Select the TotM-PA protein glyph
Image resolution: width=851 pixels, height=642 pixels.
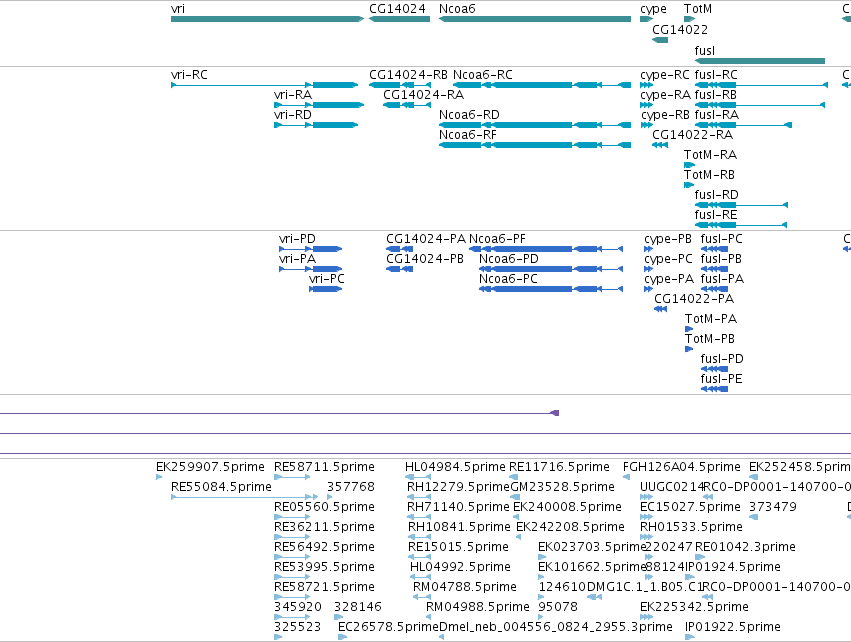tap(689, 329)
